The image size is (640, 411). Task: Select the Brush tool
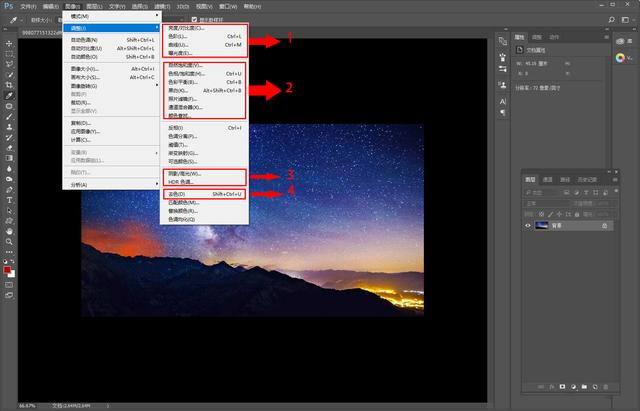pyautogui.click(x=9, y=116)
